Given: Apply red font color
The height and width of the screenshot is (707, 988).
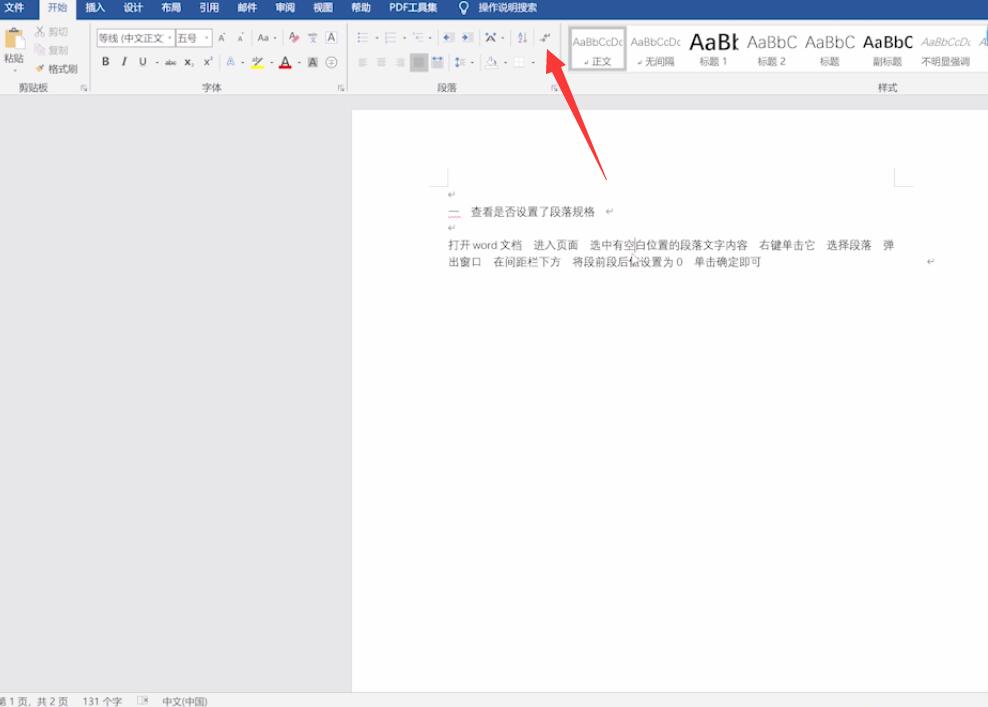Looking at the screenshot, I should coord(285,62).
